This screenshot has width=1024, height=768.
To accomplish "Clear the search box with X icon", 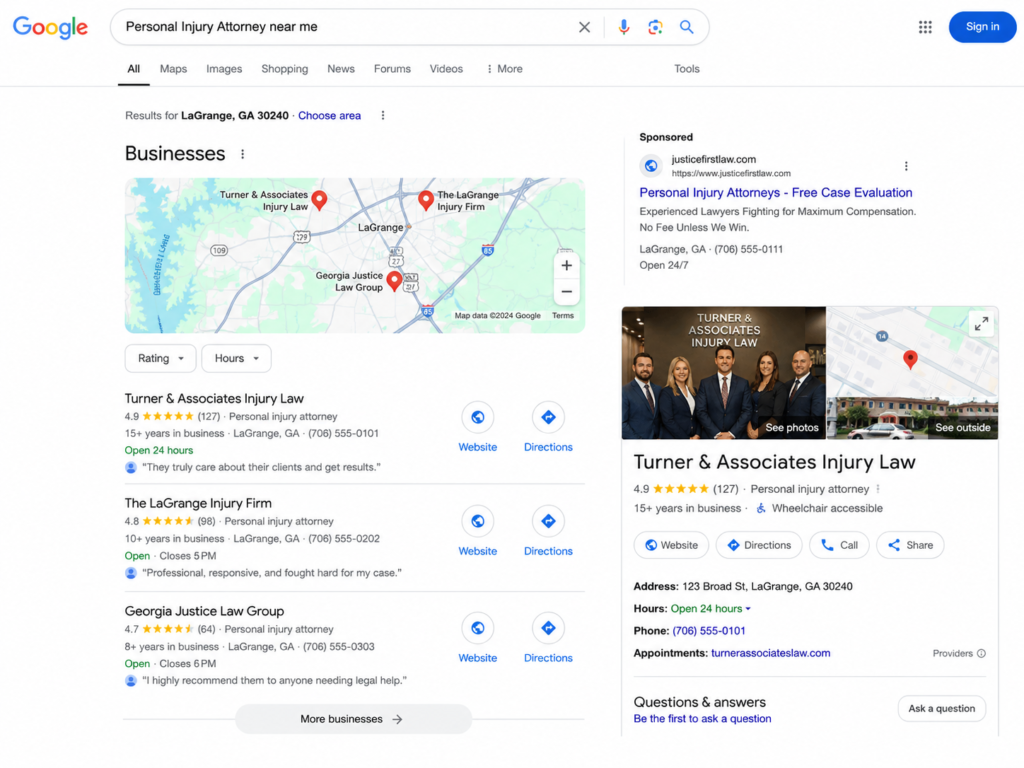I will pyautogui.click(x=584, y=27).
